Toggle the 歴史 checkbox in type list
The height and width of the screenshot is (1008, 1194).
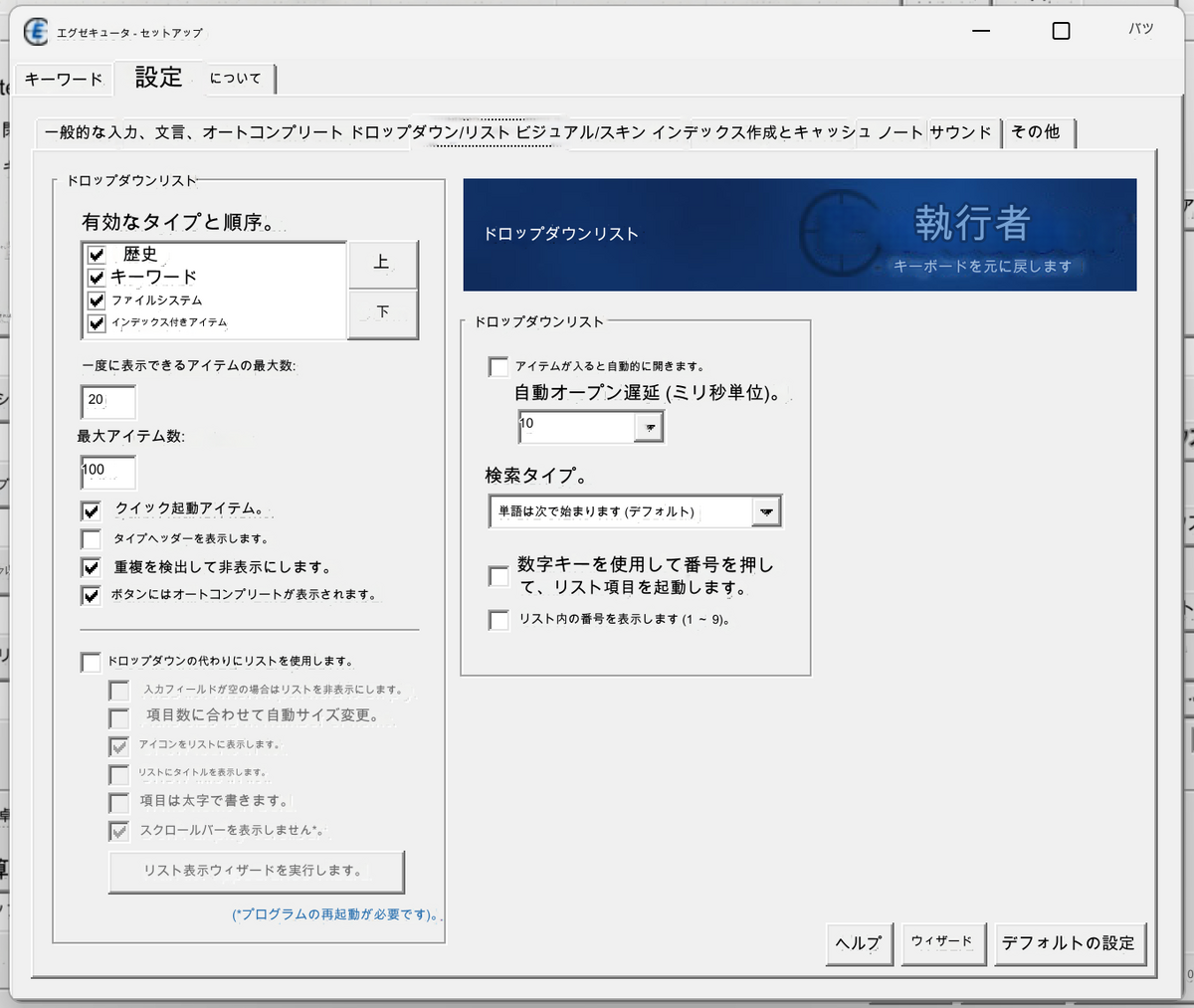[x=97, y=255]
